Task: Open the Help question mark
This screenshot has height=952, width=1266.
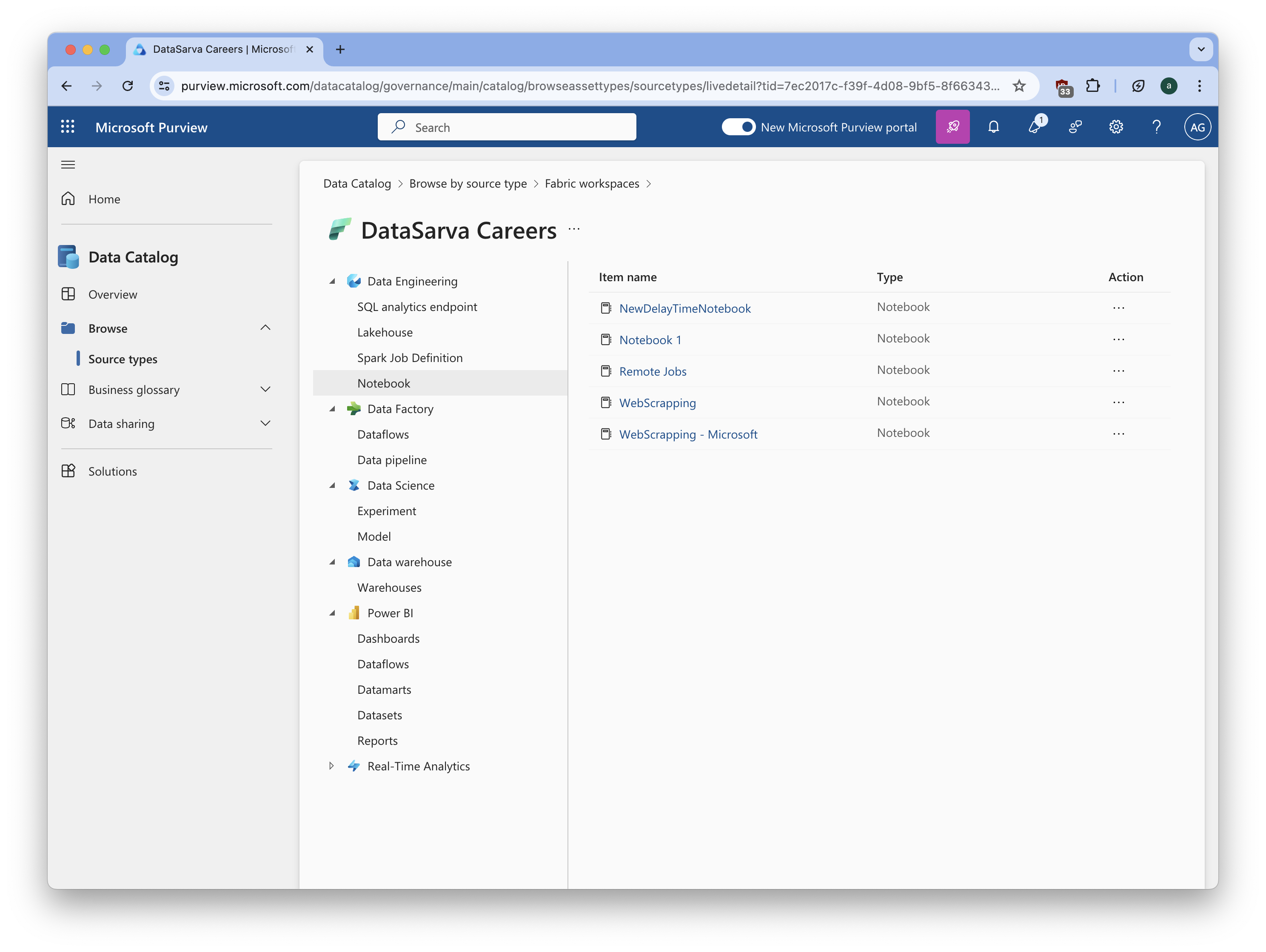Action: [x=1157, y=127]
